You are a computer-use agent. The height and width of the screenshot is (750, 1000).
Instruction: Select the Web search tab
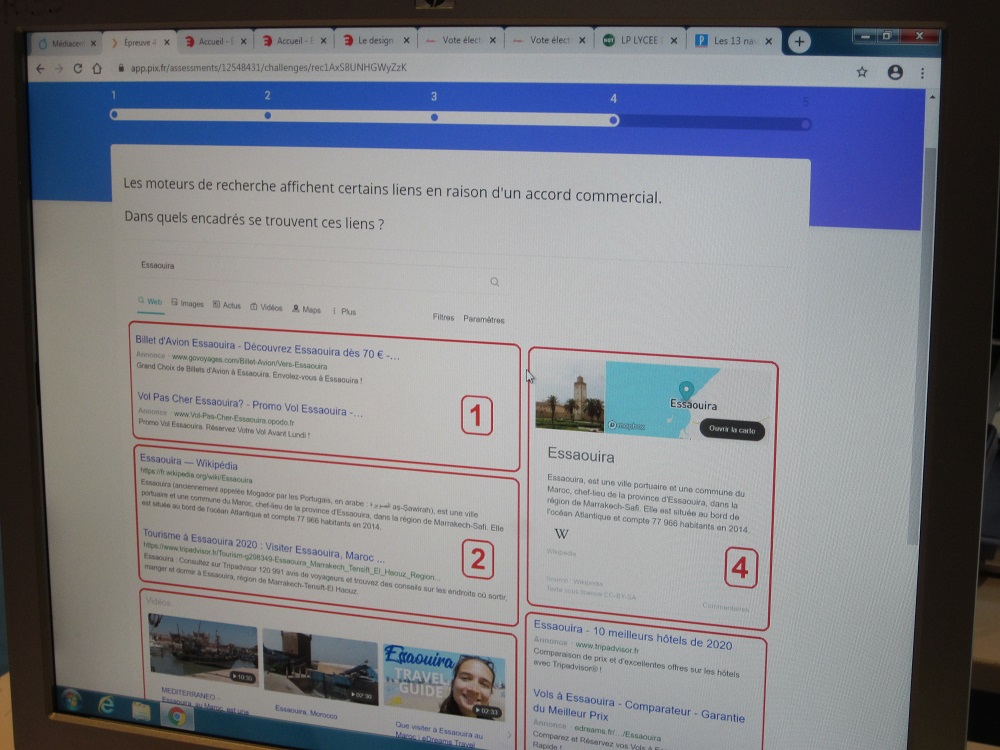pyautogui.click(x=151, y=302)
